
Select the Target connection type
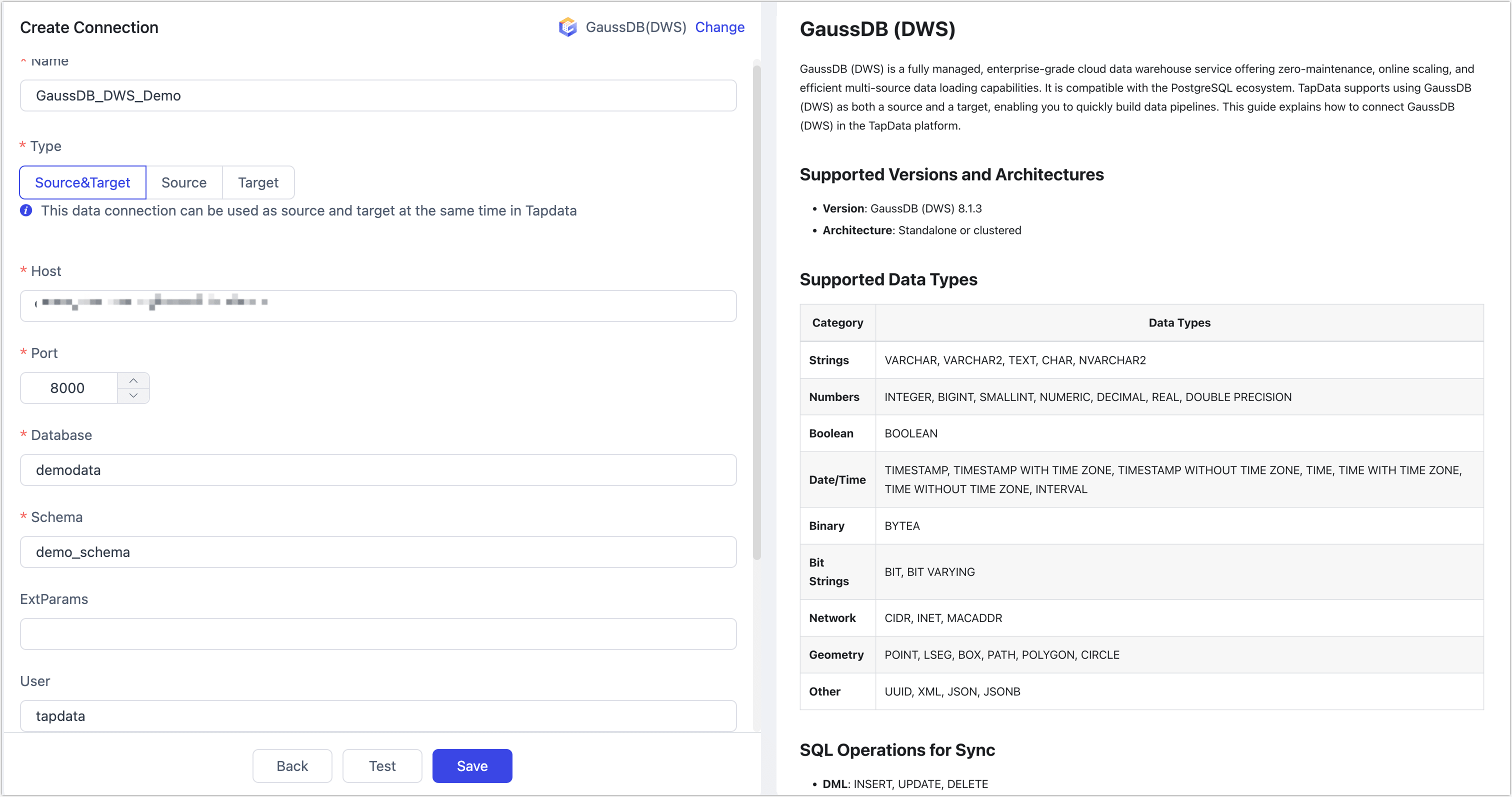click(x=257, y=182)
